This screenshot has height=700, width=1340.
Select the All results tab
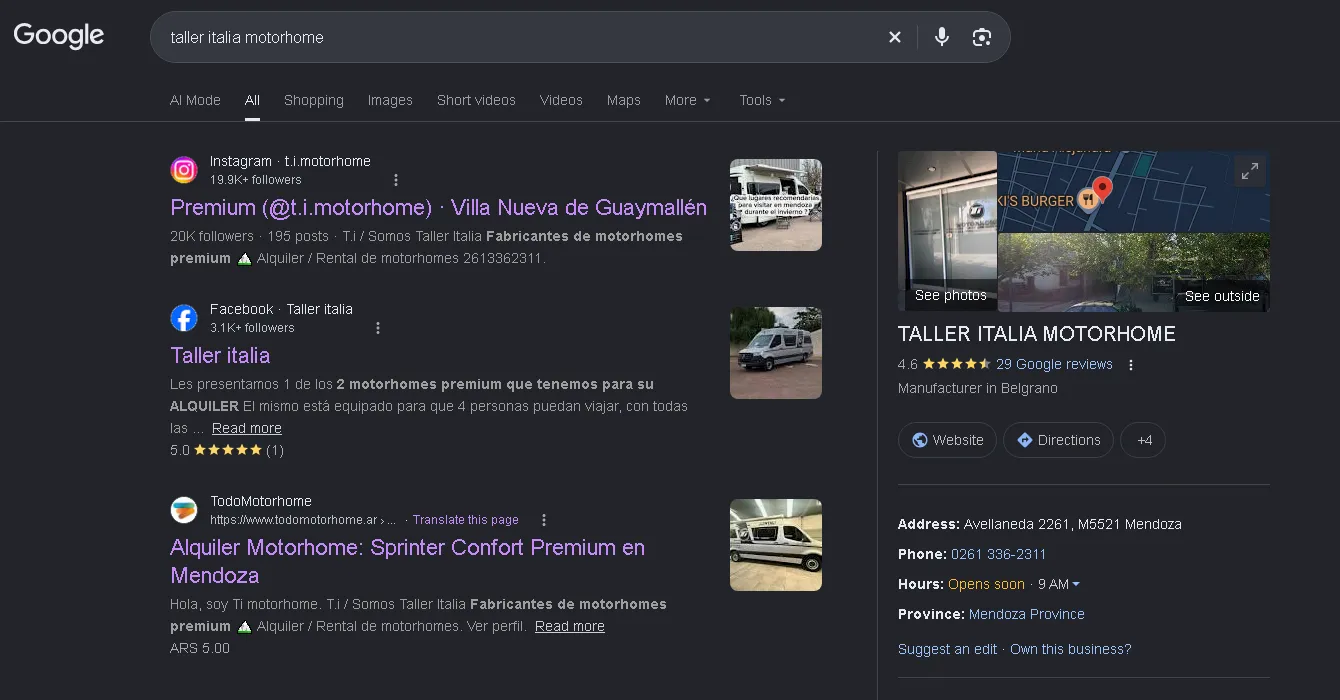pos(252,100)
